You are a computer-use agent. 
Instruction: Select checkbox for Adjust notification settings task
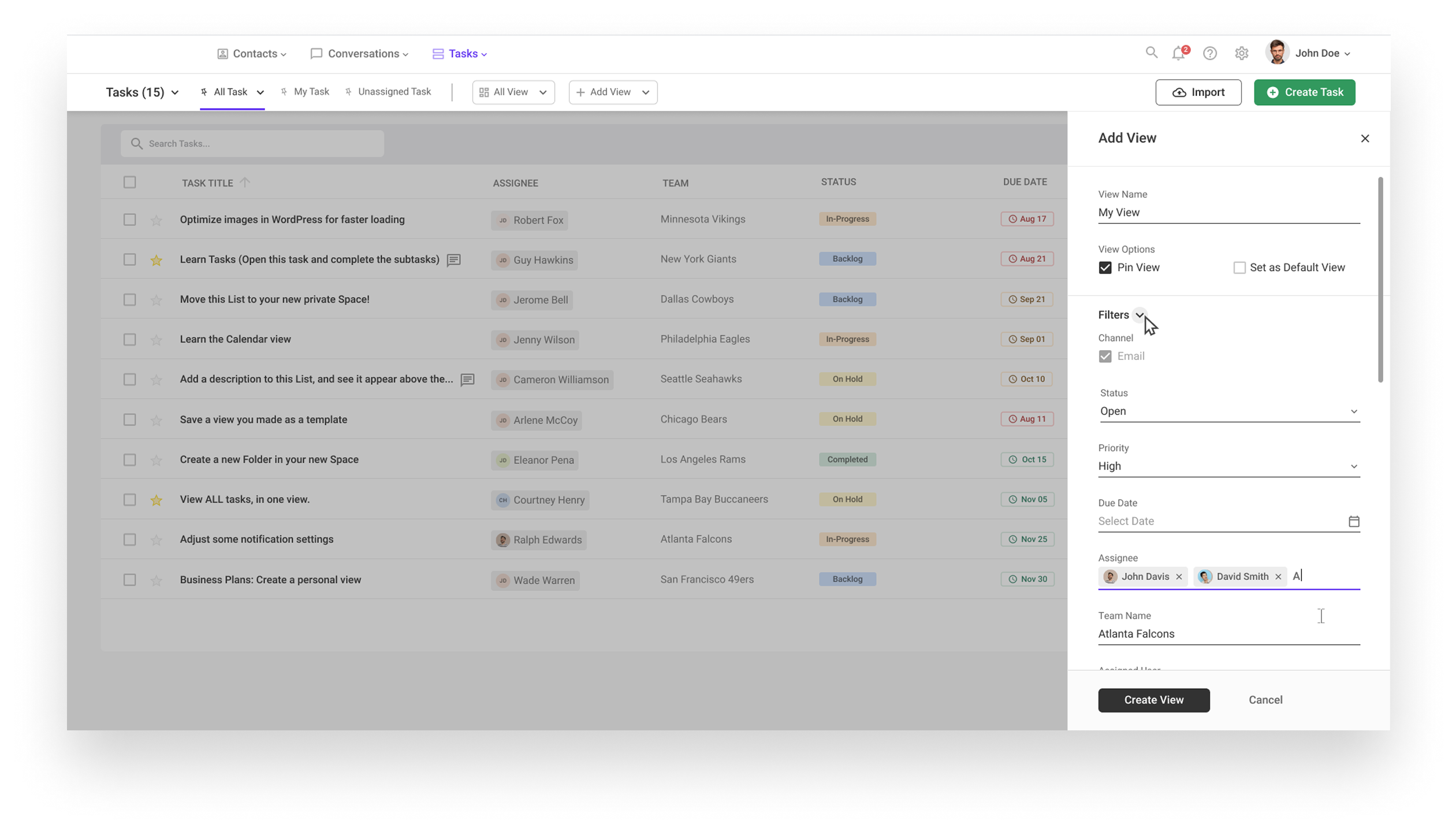tap(129, 539)
